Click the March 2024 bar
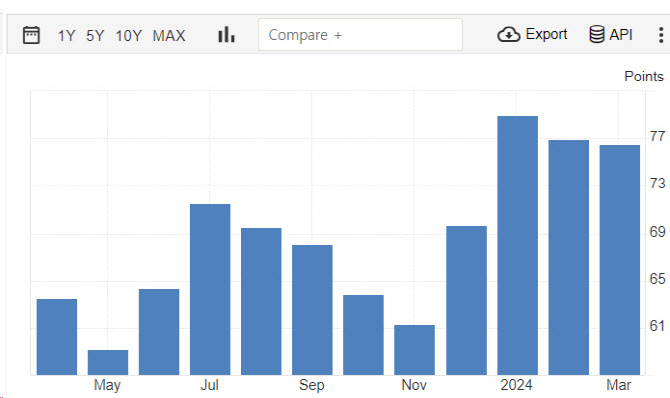 click(x=620, y=260)
